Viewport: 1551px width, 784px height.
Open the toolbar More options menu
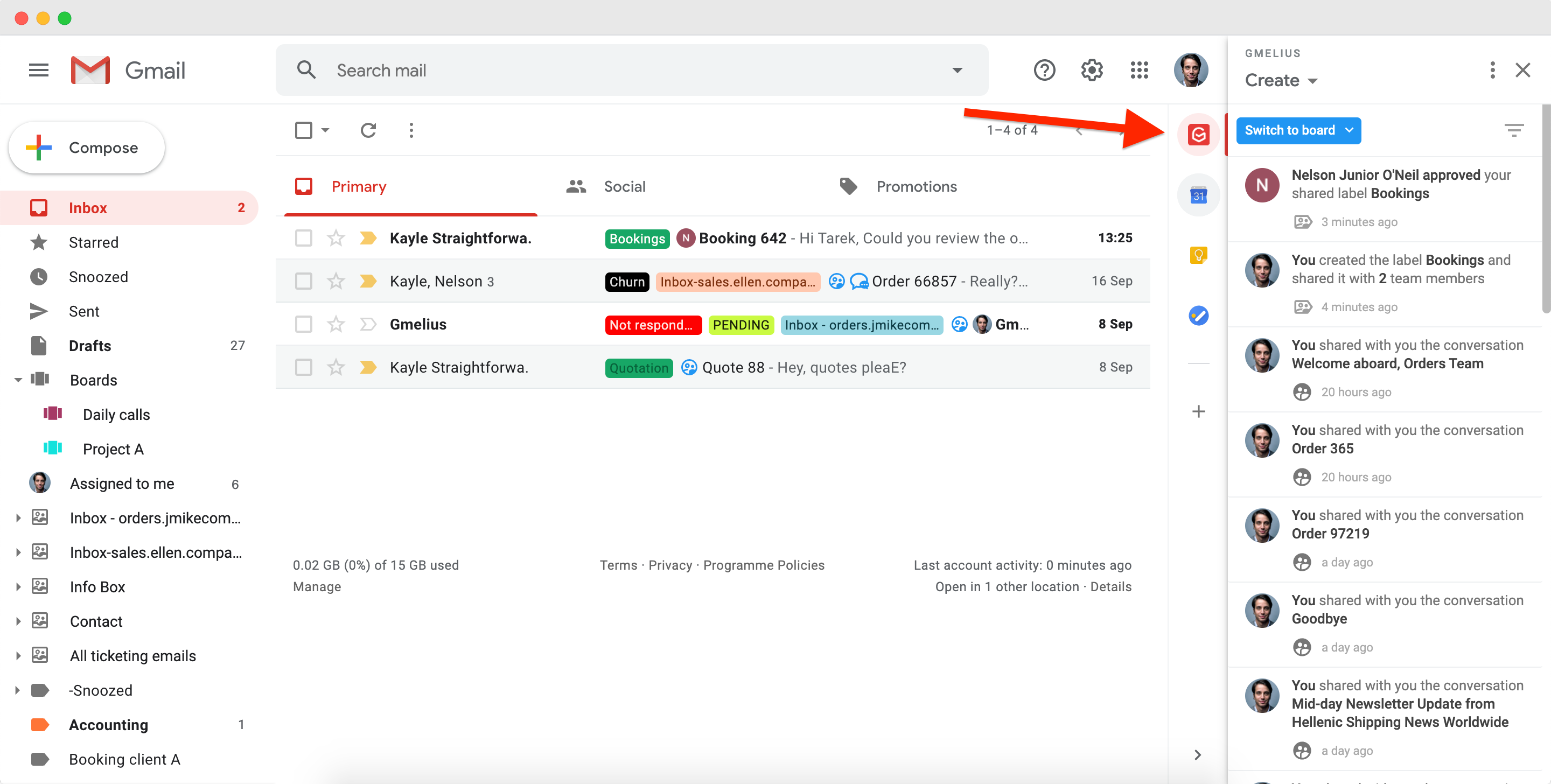coord(411,130)
